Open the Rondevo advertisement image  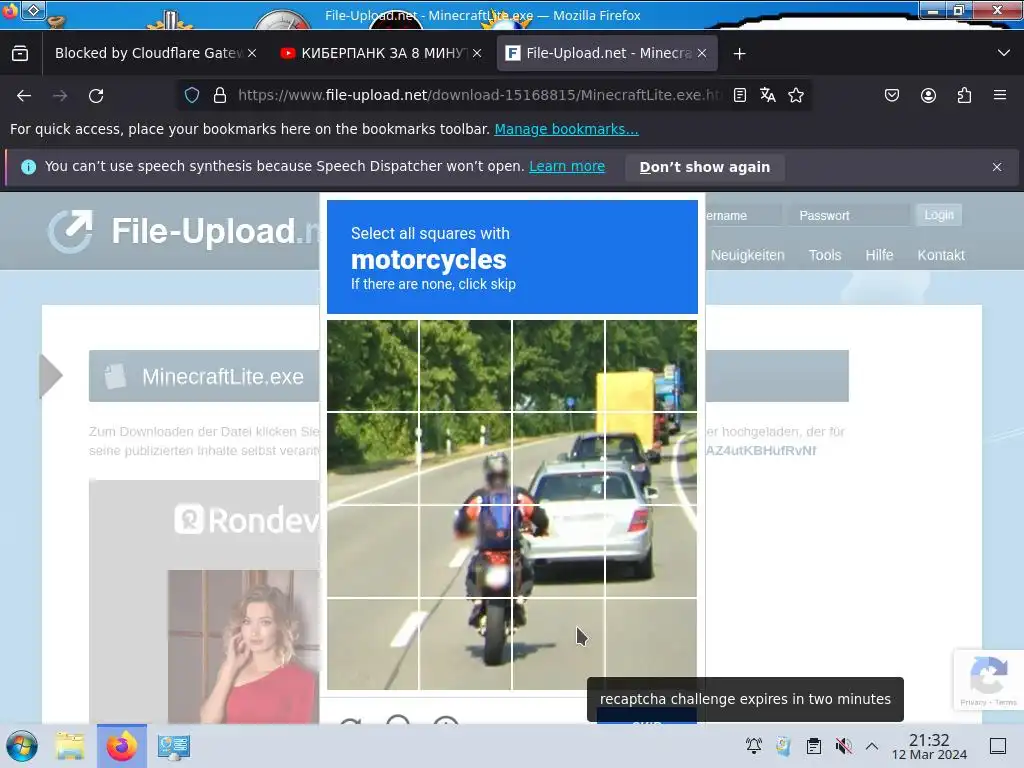[x=204, y=601]
